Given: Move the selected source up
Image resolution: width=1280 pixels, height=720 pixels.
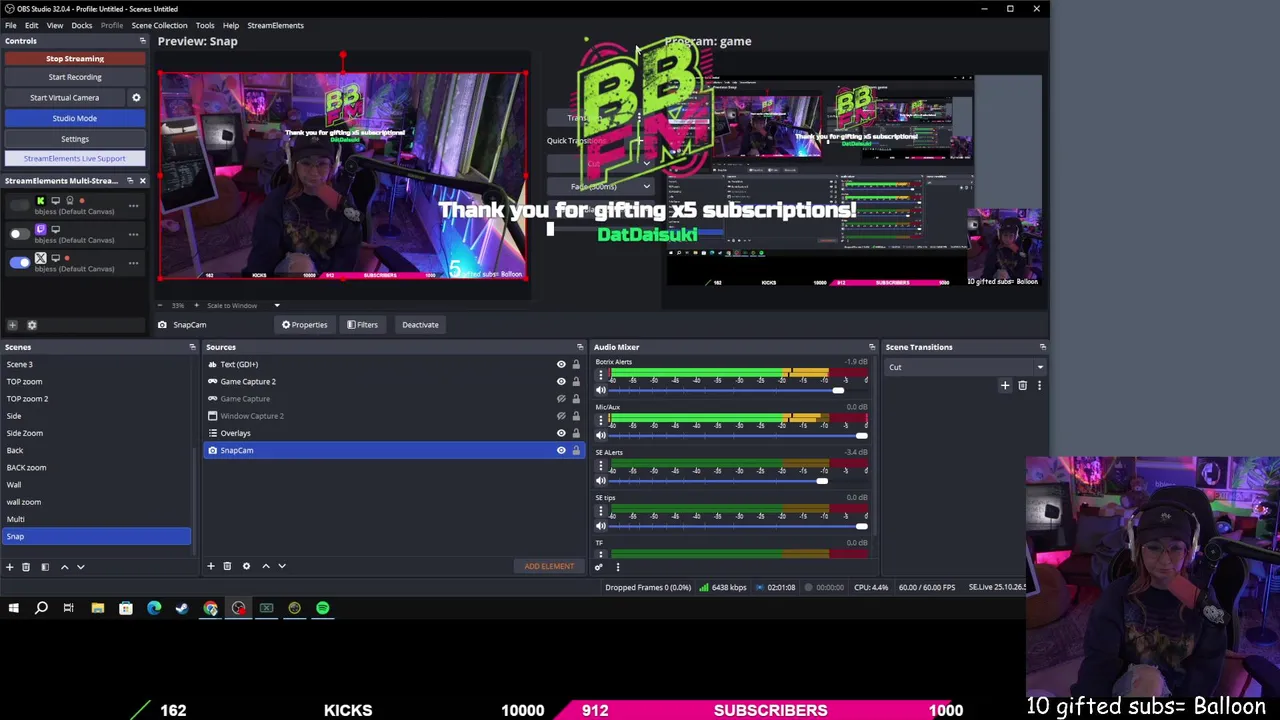Looking at the screenshot, I should (x=265, y=566).
